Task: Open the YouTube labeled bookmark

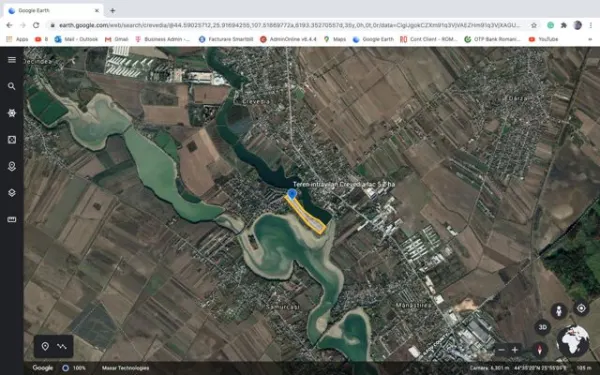Action: click(x=543, y=39)
